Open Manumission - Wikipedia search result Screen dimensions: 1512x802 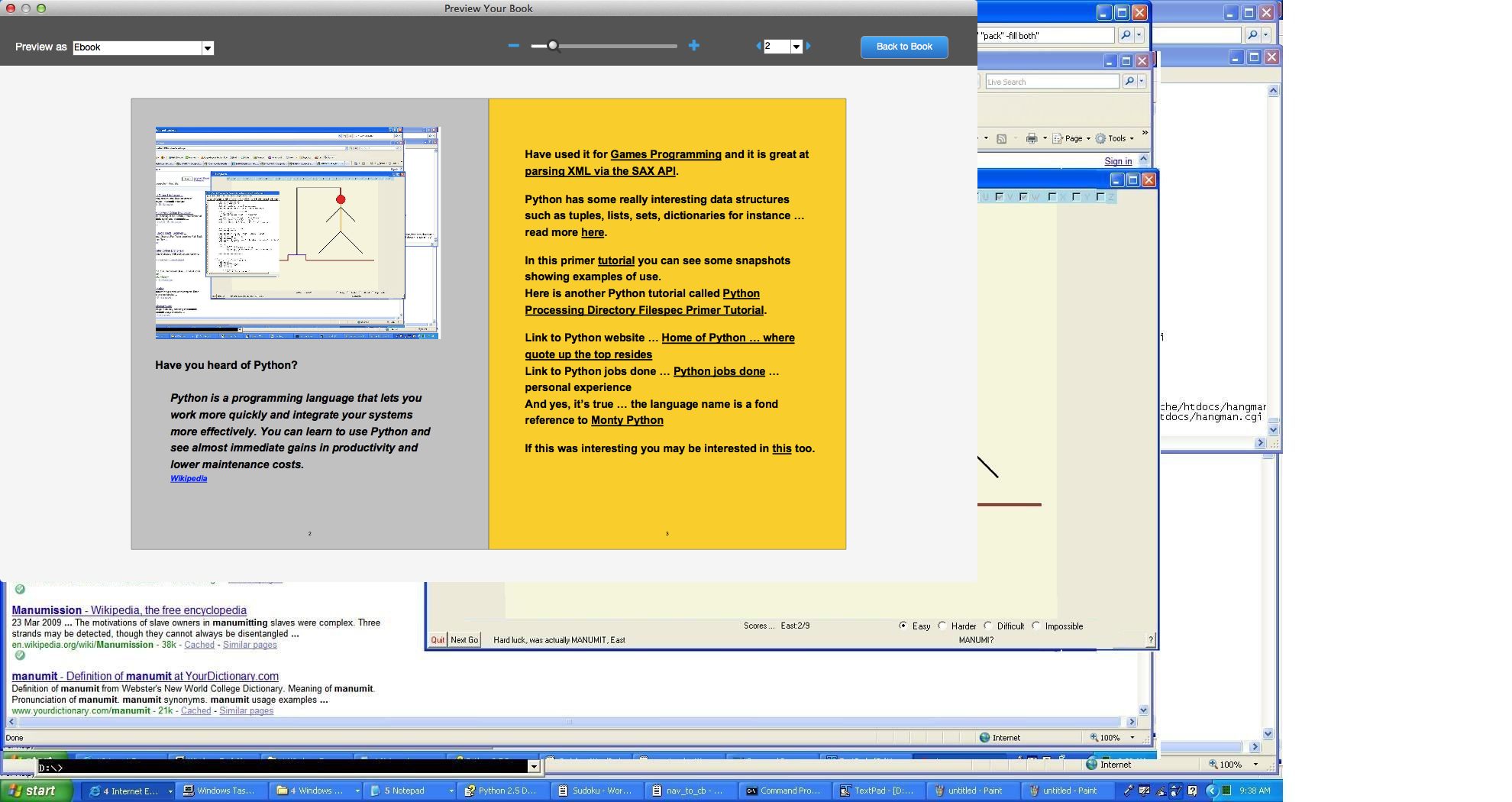[129, 610]
